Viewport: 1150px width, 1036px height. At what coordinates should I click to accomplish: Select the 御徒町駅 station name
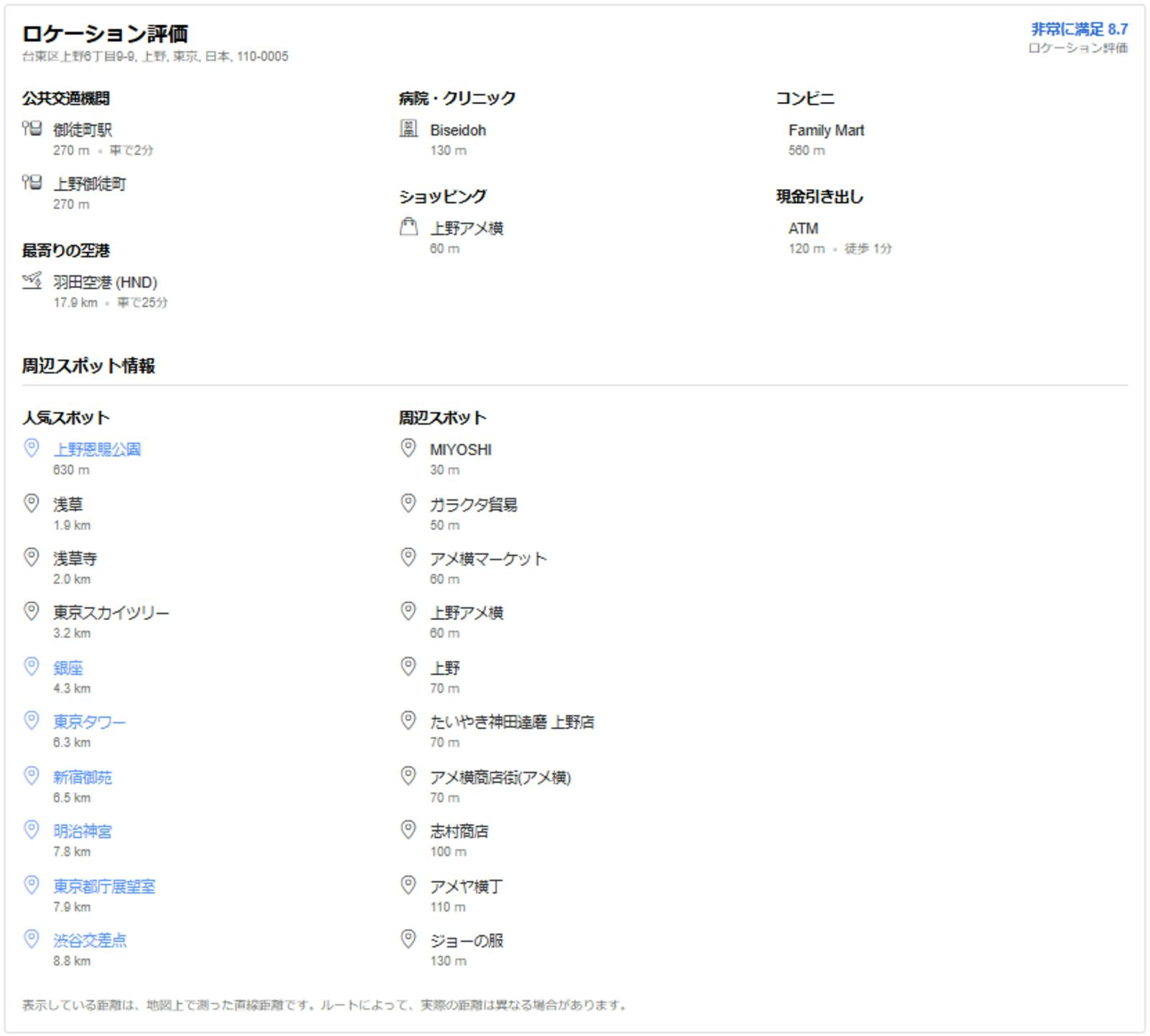coord(83,130)
